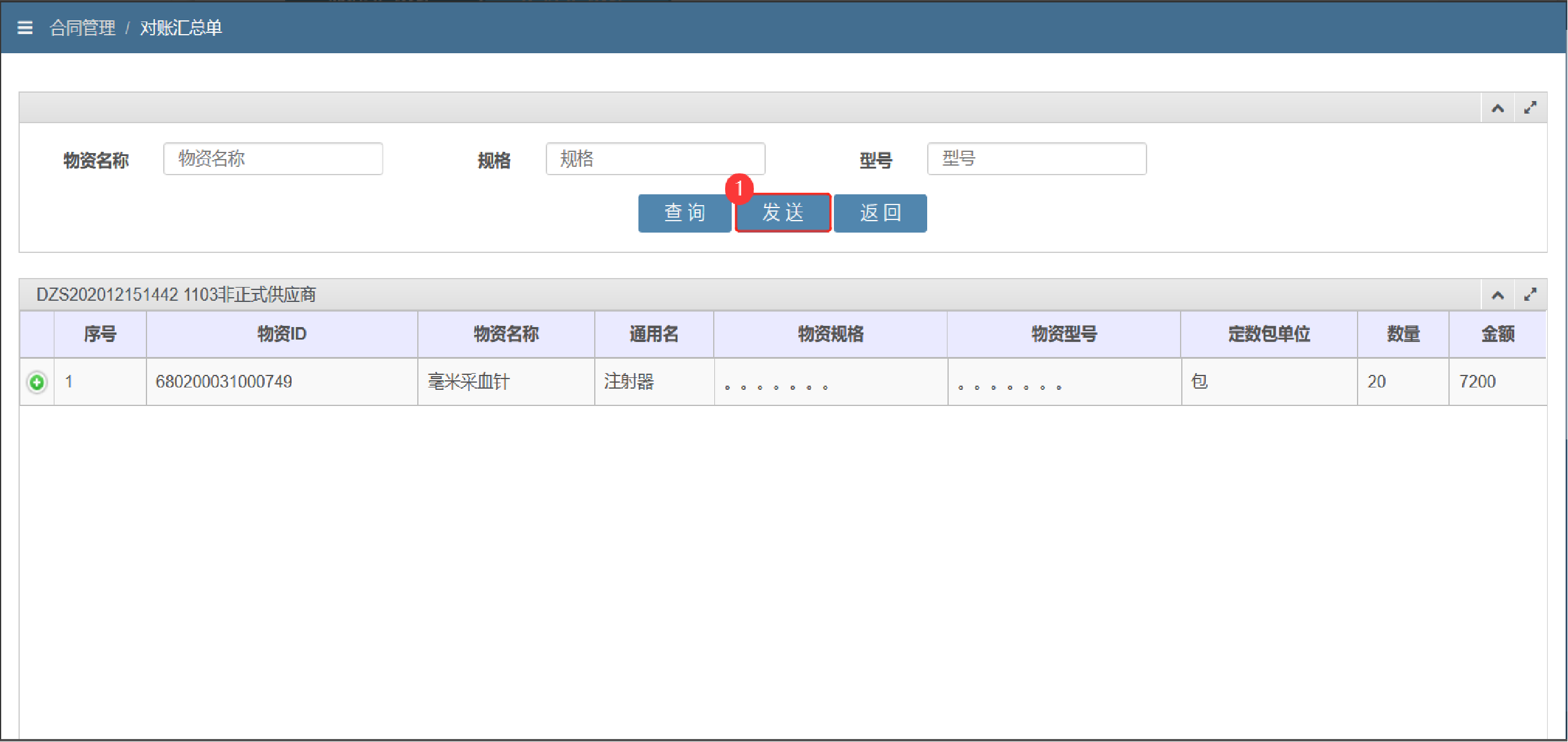The width and height of the screenshot is (1568, 742).
Task: Collapse the DZS202012151442 table panel
Action: click(x=1498, y=296)
